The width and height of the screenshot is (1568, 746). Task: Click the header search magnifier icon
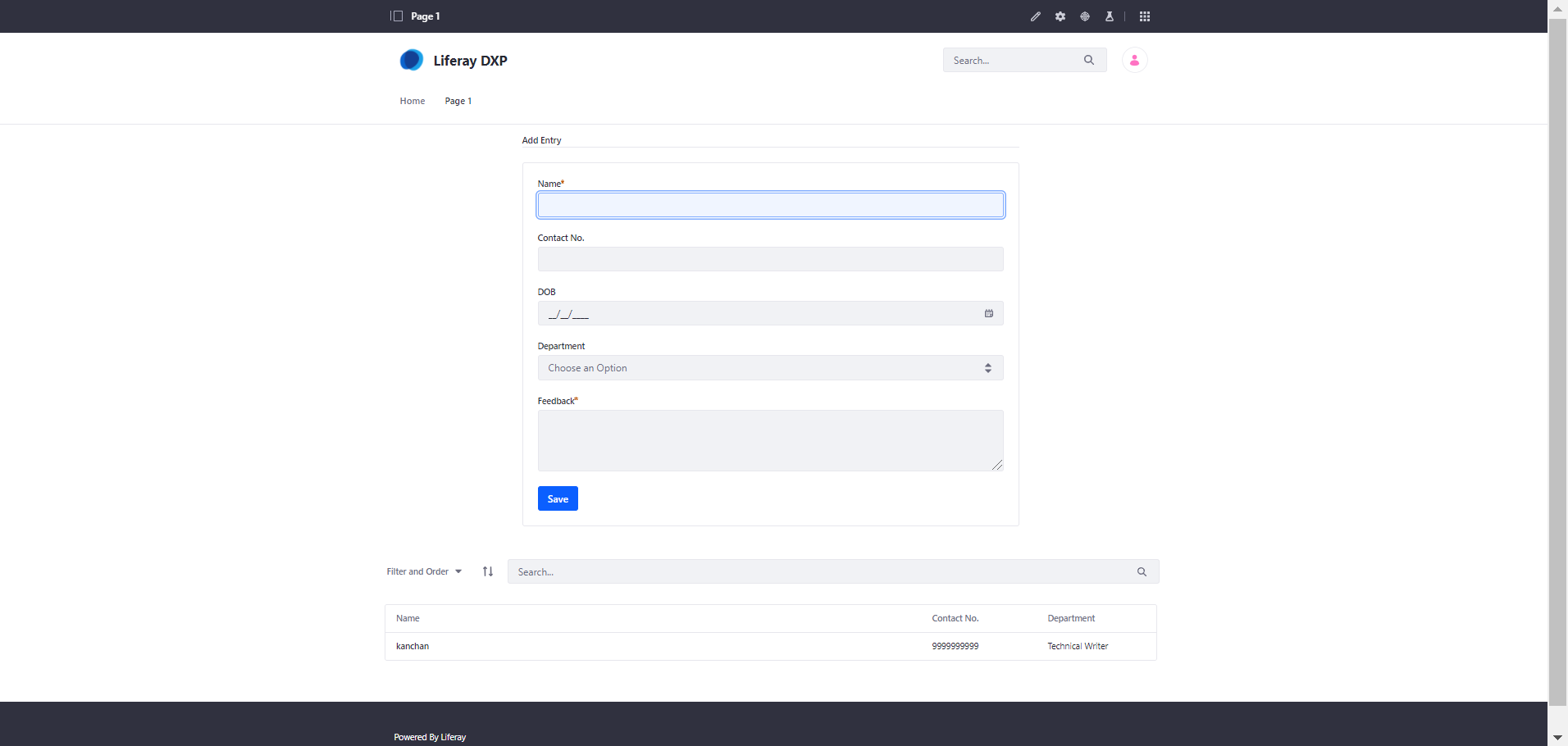(1089, 60)
